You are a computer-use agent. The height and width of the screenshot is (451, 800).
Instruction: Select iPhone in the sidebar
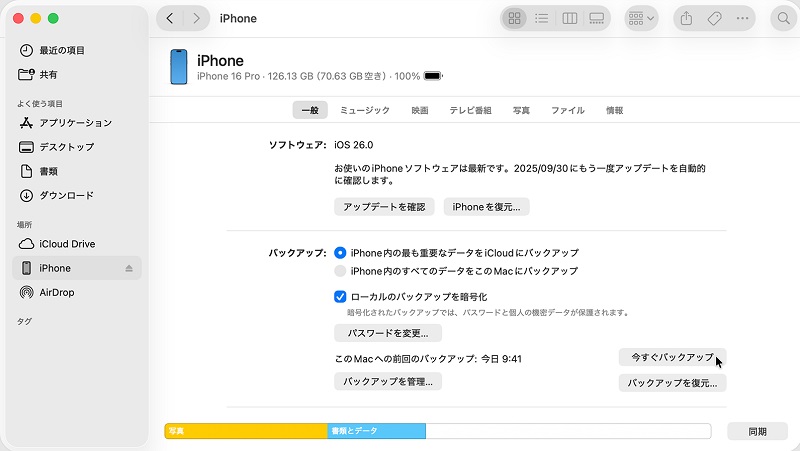point(77,268)
